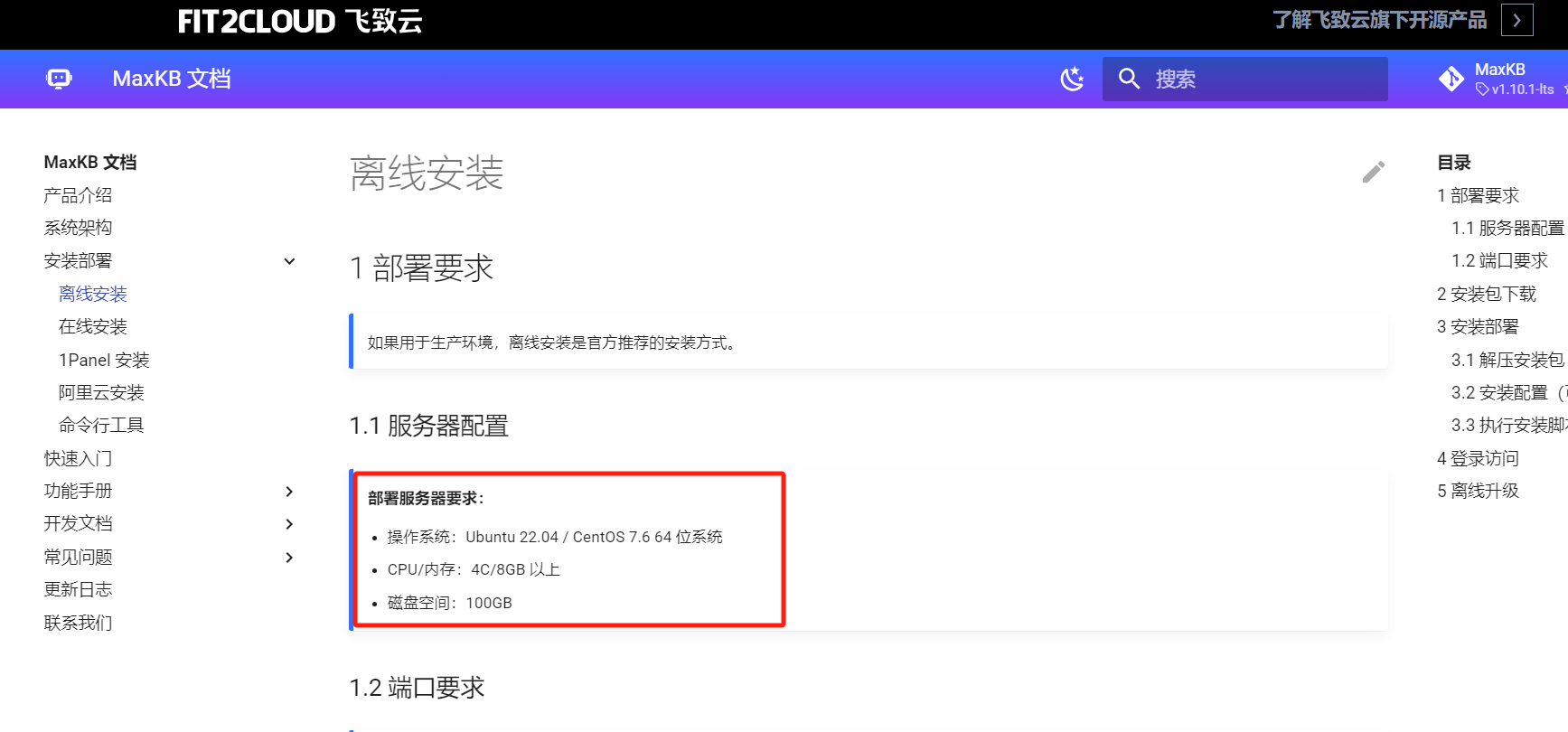The image size is (1568, 732).
Task: Select 1Panel 安装 sidebar item
Action: tap(104, 360)
